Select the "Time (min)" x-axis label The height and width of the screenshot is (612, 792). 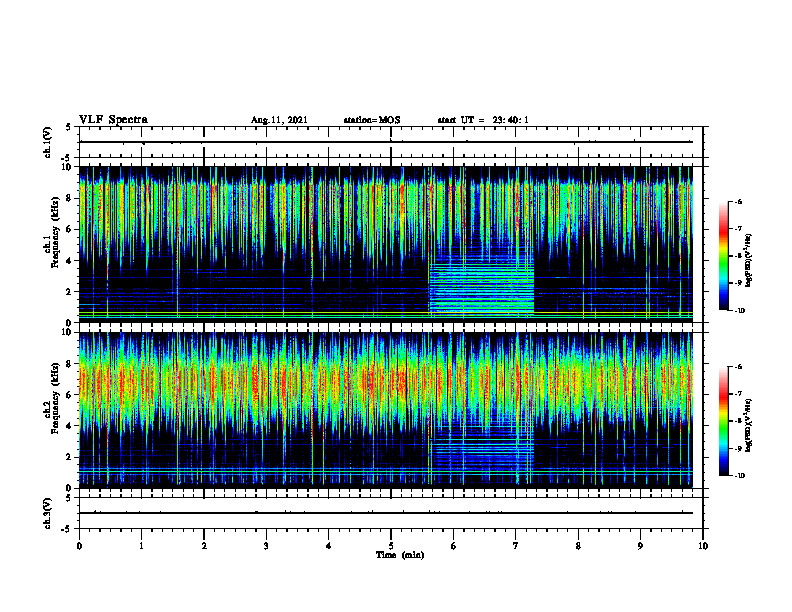(400, 555)
